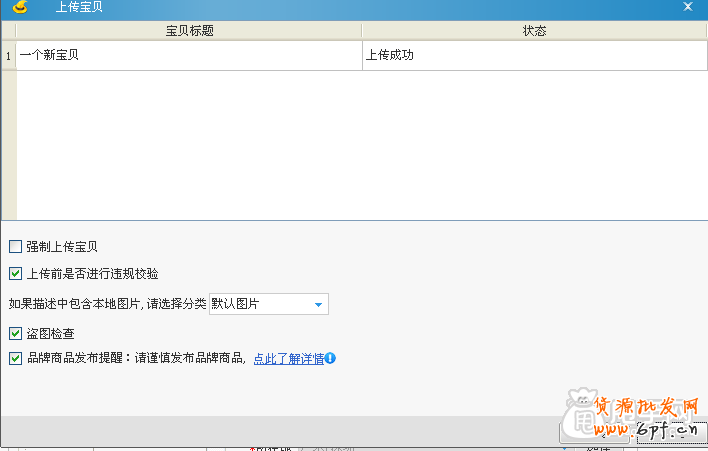
Task: Click the blank corner header above row numbers
Action: tap(9, 31)
